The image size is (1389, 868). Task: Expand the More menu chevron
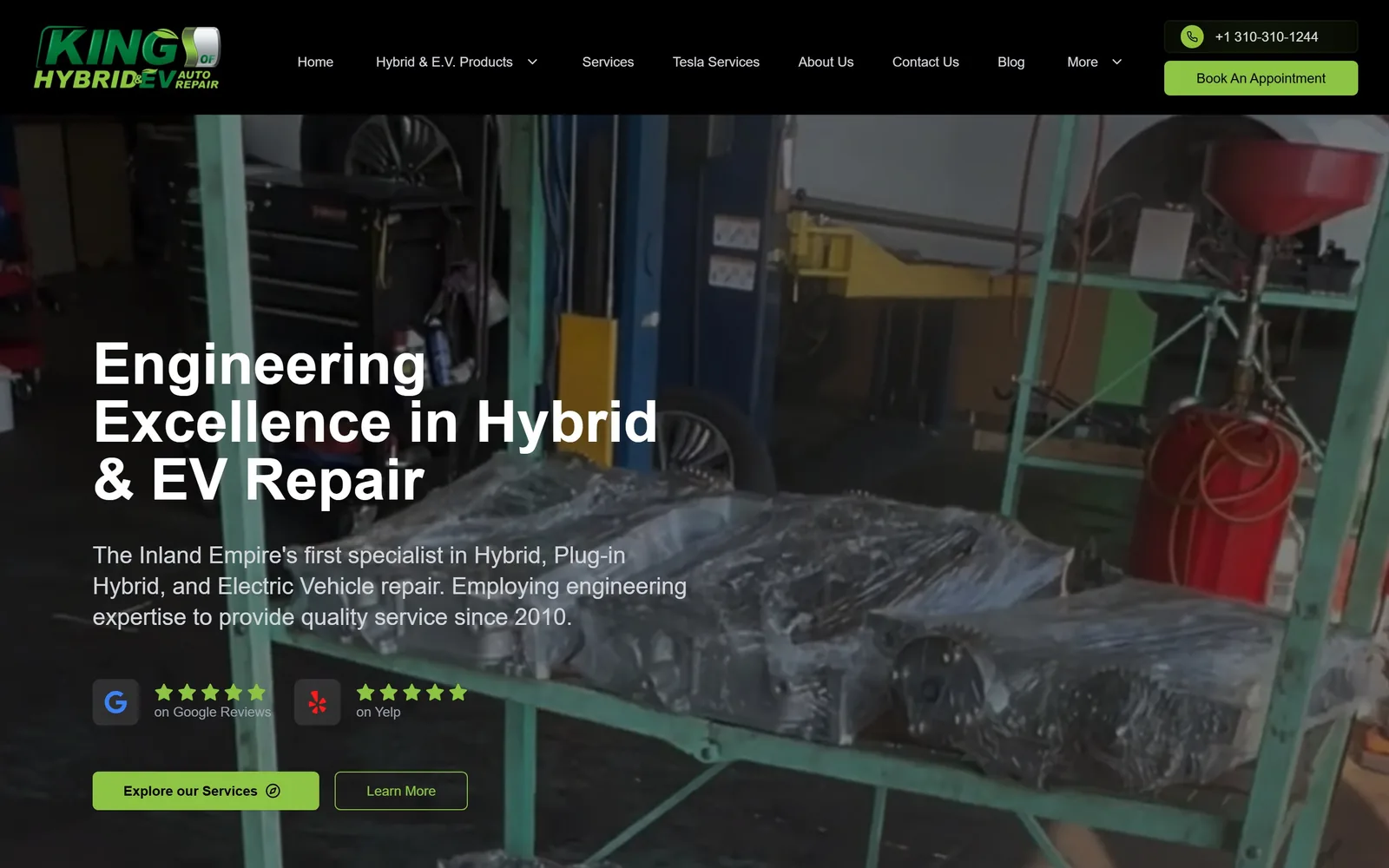tap(1117, 62)
